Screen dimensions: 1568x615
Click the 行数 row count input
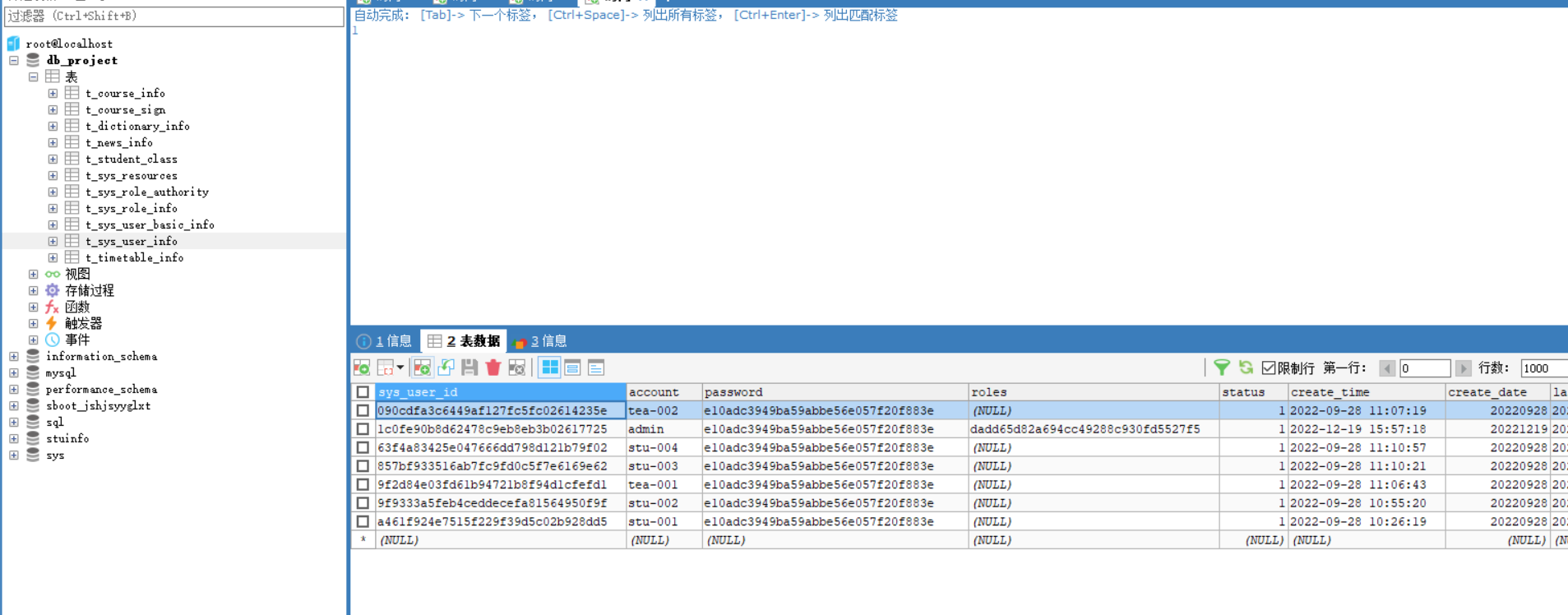click(1543, 368)
